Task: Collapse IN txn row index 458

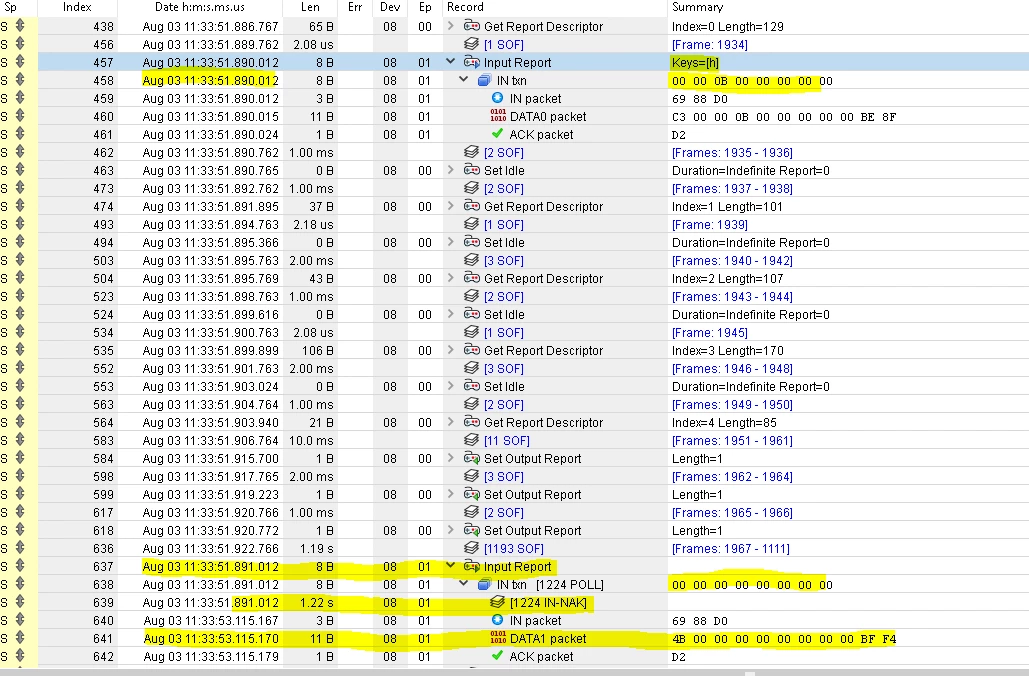Action: click(x=464, y=80)
